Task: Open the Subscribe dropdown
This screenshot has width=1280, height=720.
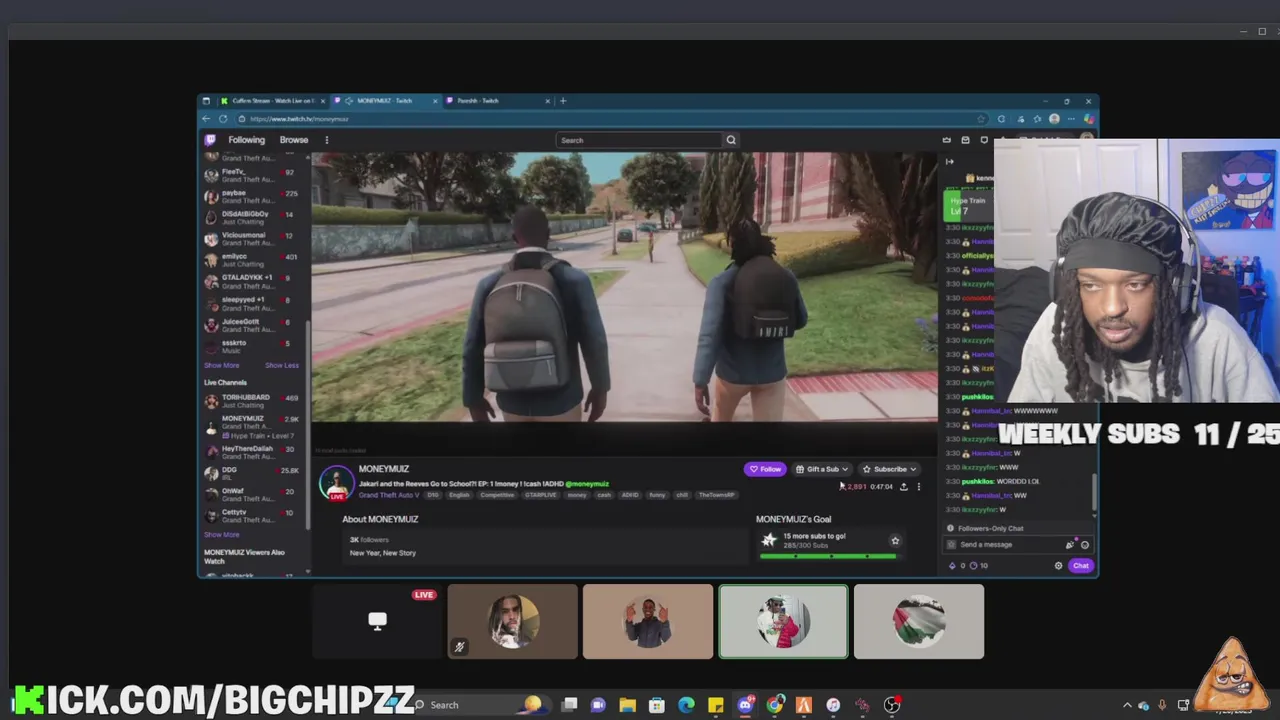Action: [x=889, y=469]
